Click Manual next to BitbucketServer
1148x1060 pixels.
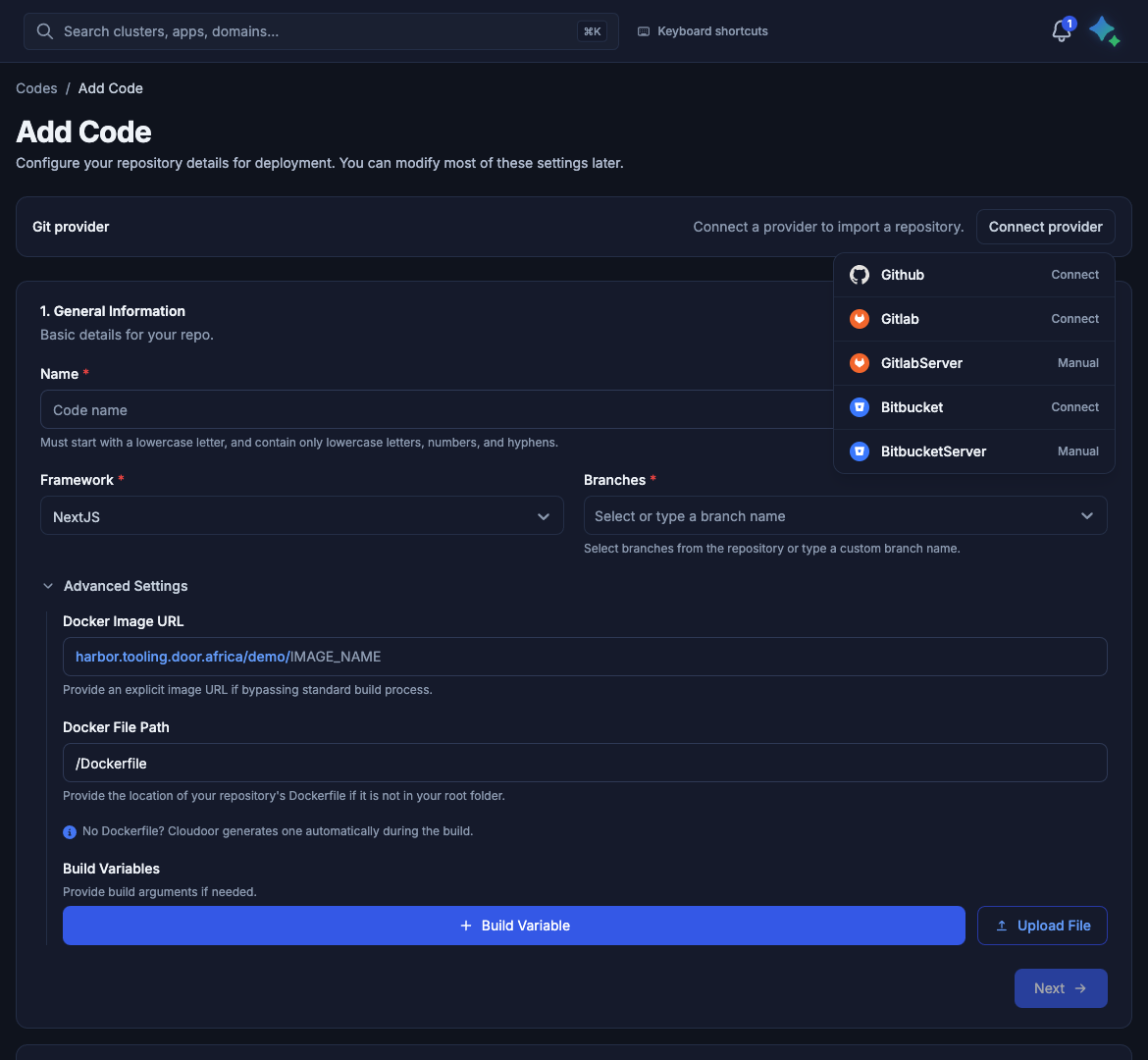(1077, 451)
